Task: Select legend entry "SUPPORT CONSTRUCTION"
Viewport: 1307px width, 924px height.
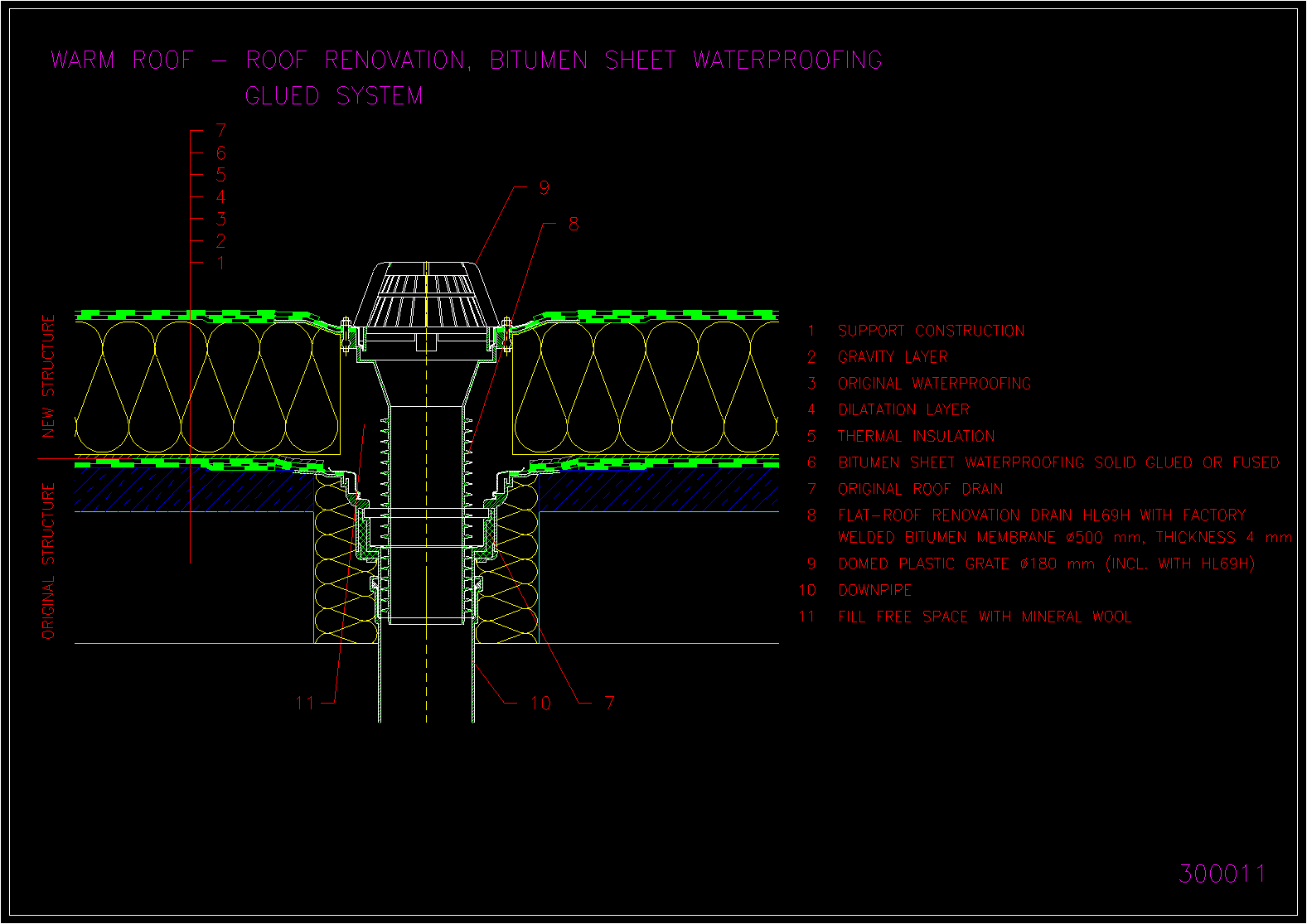Action: [x=932, y=331]
